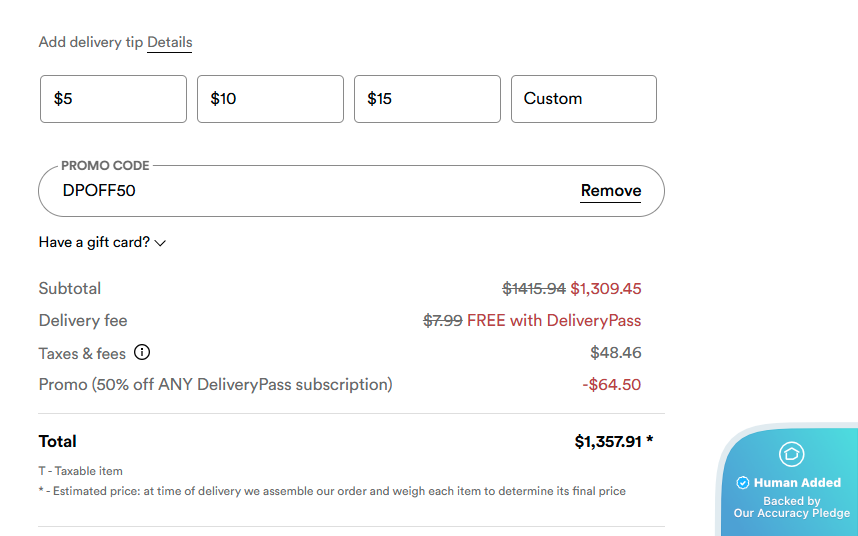Click the estimated price footnote text
This screenshot has height=536, width=858.
click(x=337, y=491)
